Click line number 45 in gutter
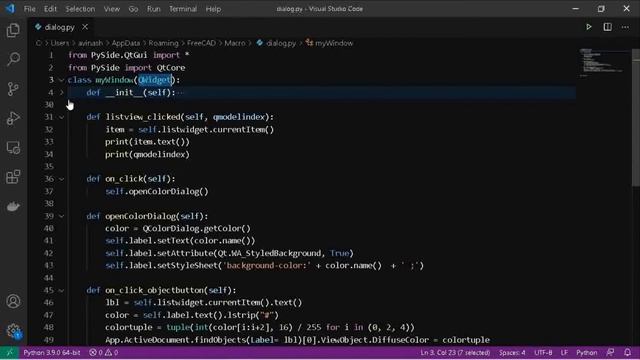 point(49,290)
